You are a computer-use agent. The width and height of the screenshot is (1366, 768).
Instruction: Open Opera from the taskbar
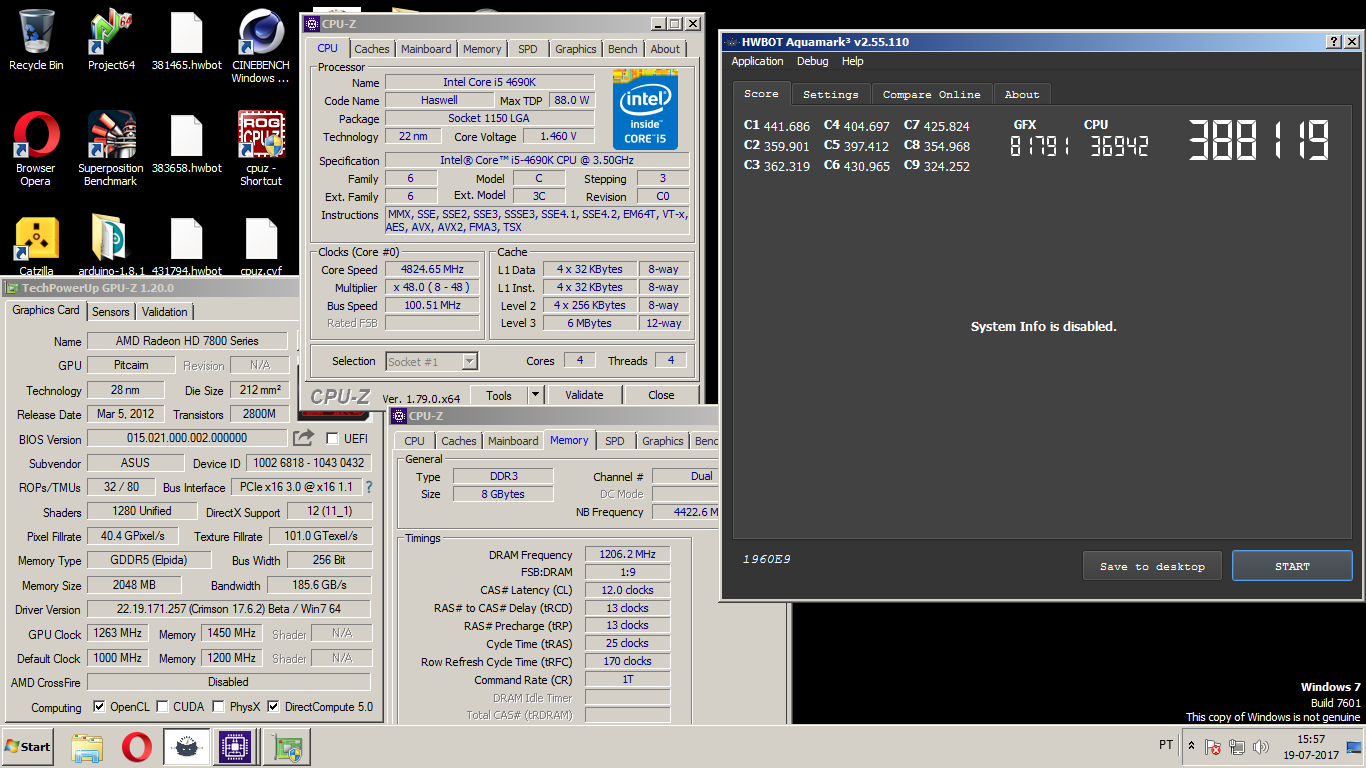coord(137,747)
